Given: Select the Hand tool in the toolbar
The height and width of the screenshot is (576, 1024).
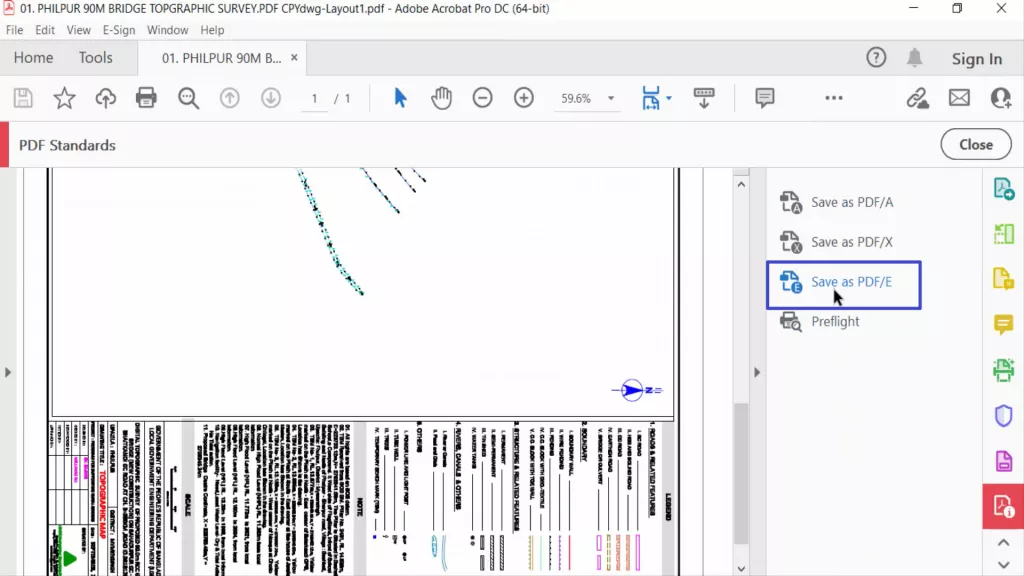Looking at the screenshot, I should click(441, 98).
